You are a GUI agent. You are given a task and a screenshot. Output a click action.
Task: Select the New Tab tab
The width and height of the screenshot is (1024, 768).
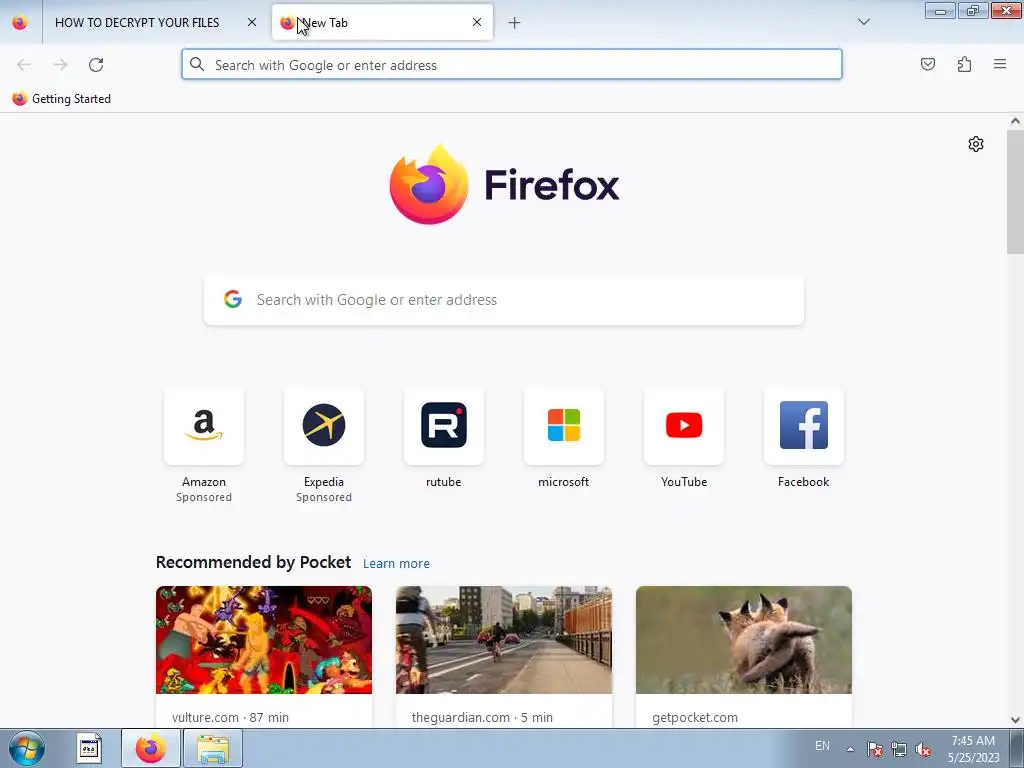point(382,22)
